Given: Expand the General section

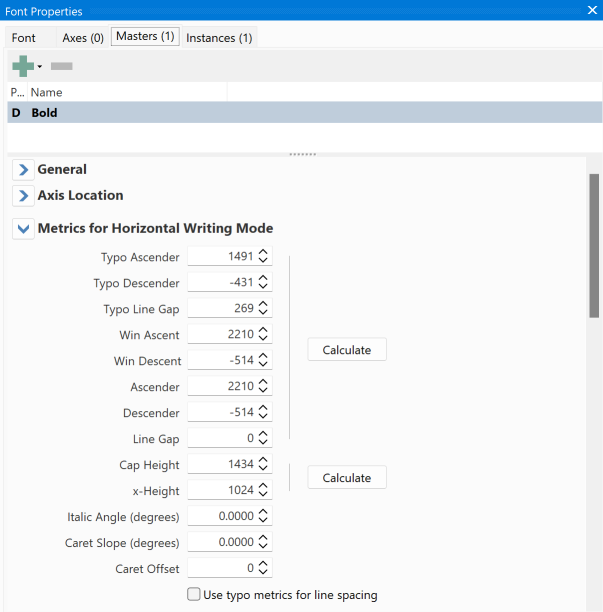Looking at the screenshot, I should (23, 170).
